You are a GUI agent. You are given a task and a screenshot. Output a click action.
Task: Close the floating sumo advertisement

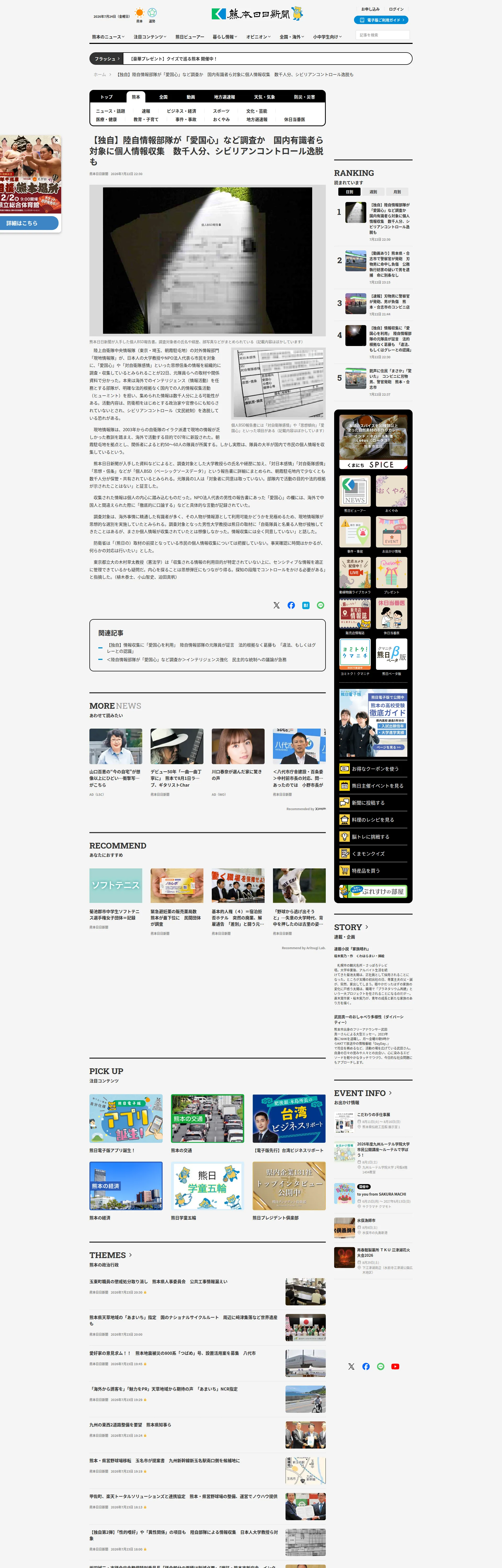[57, 140]
